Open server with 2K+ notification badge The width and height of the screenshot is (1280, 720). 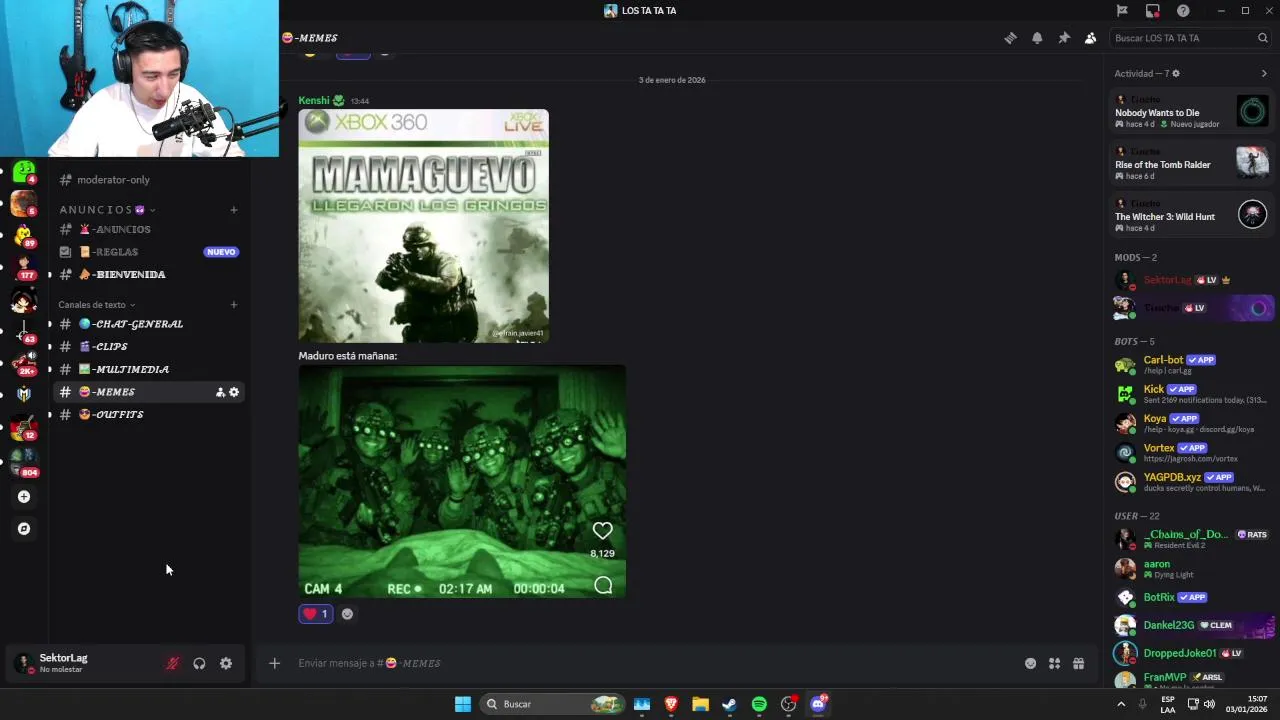tap(24, 364)
